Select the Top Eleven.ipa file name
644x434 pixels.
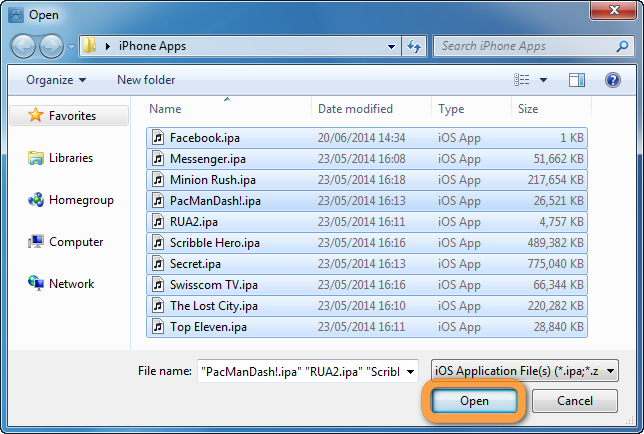pos(208,326)
